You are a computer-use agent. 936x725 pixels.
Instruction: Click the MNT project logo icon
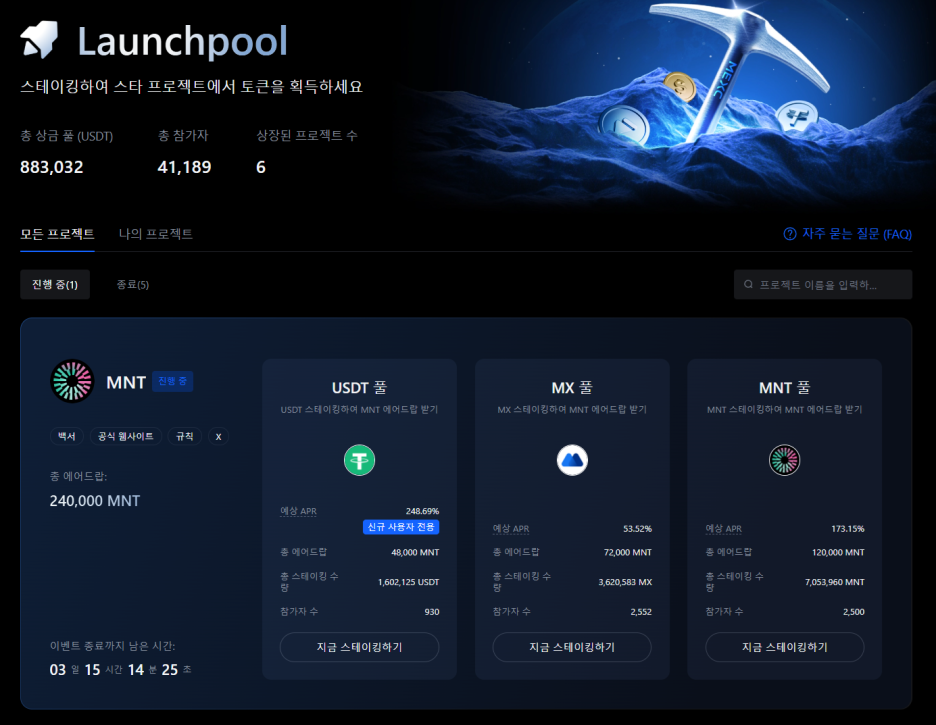[72, 381]
